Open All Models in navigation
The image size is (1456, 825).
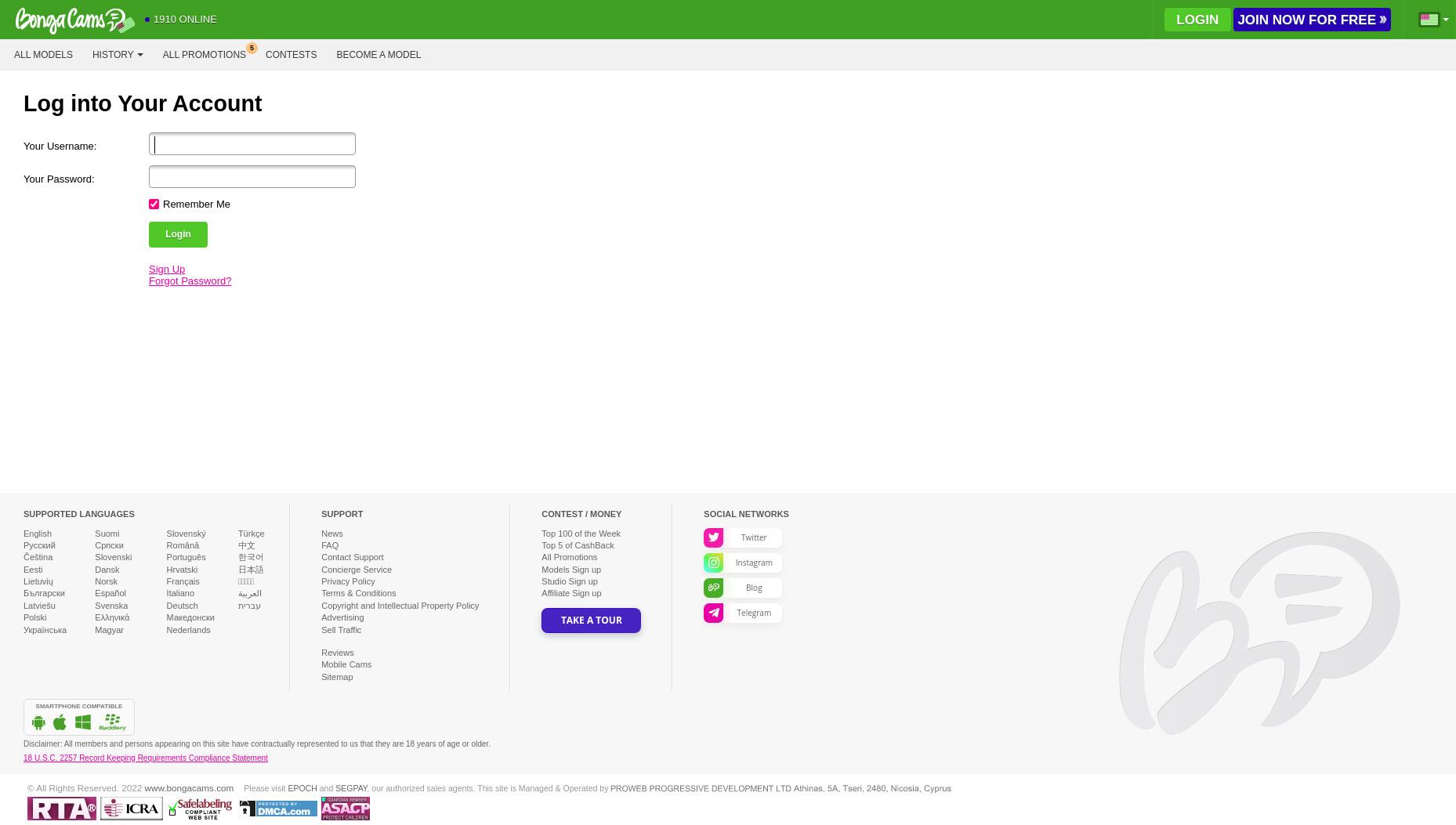(43, 55)
